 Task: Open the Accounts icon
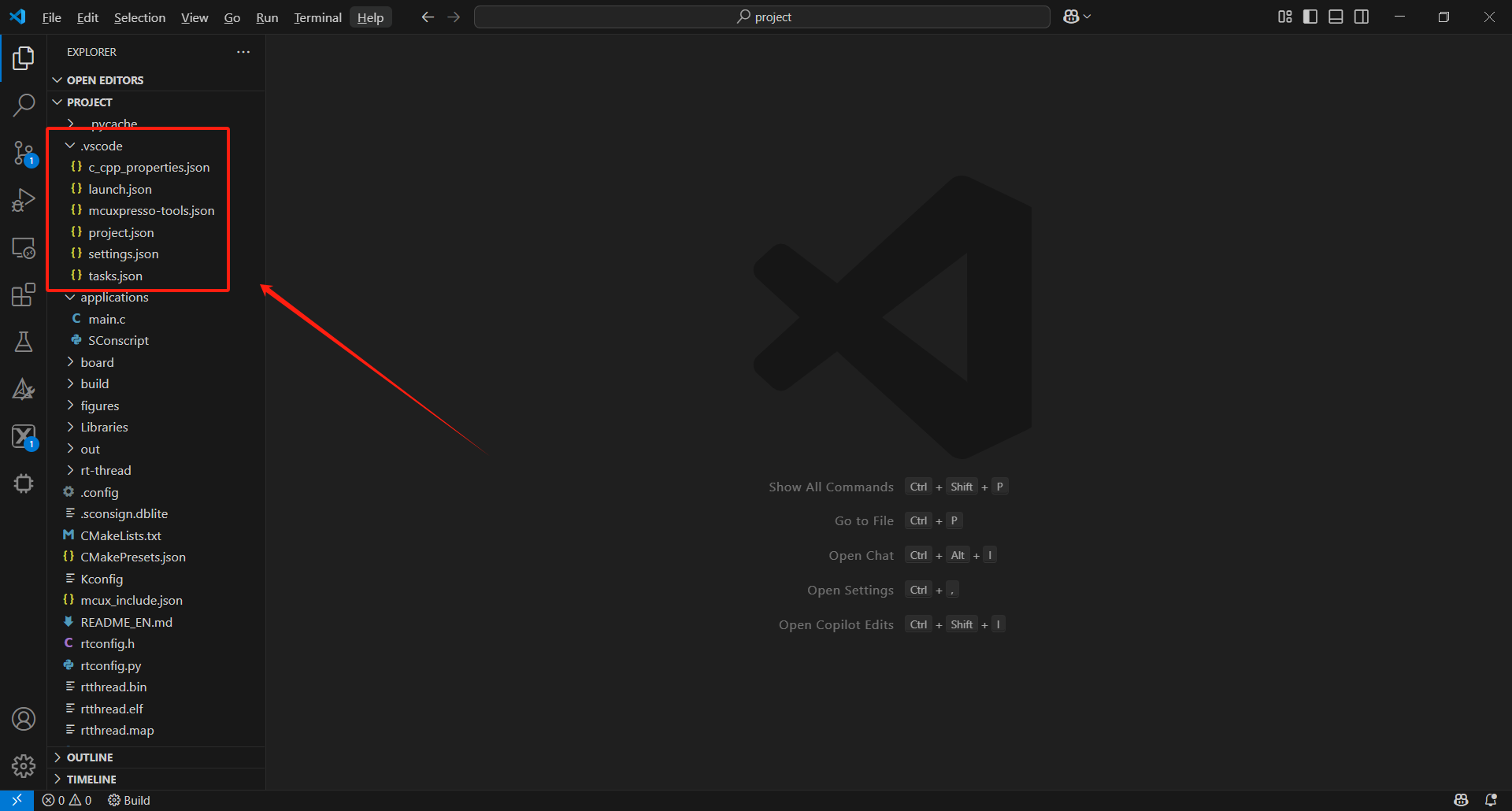click(x=24, y=719)
